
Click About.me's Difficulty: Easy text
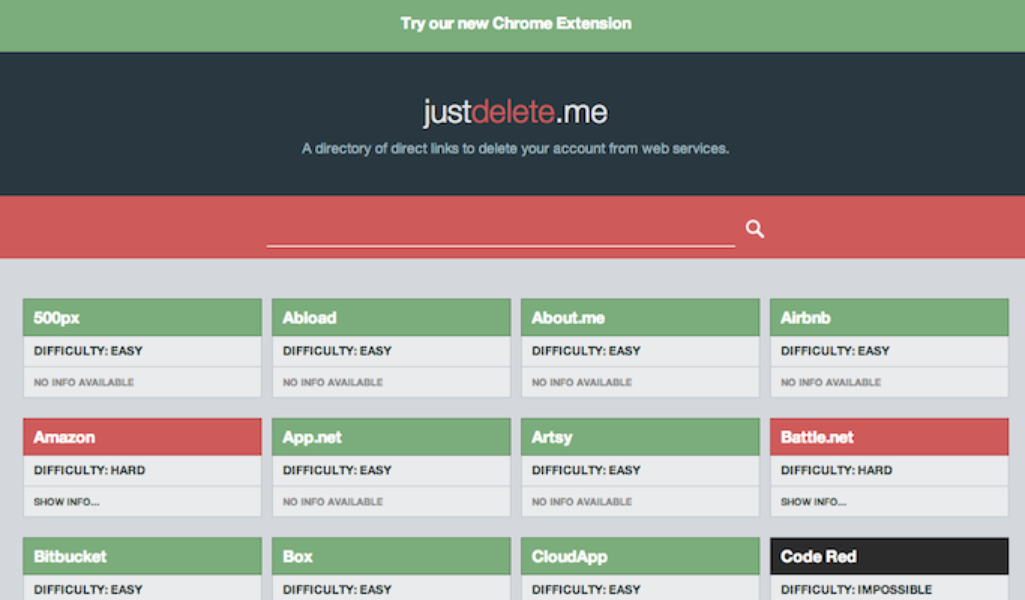[x=586, y=351]
